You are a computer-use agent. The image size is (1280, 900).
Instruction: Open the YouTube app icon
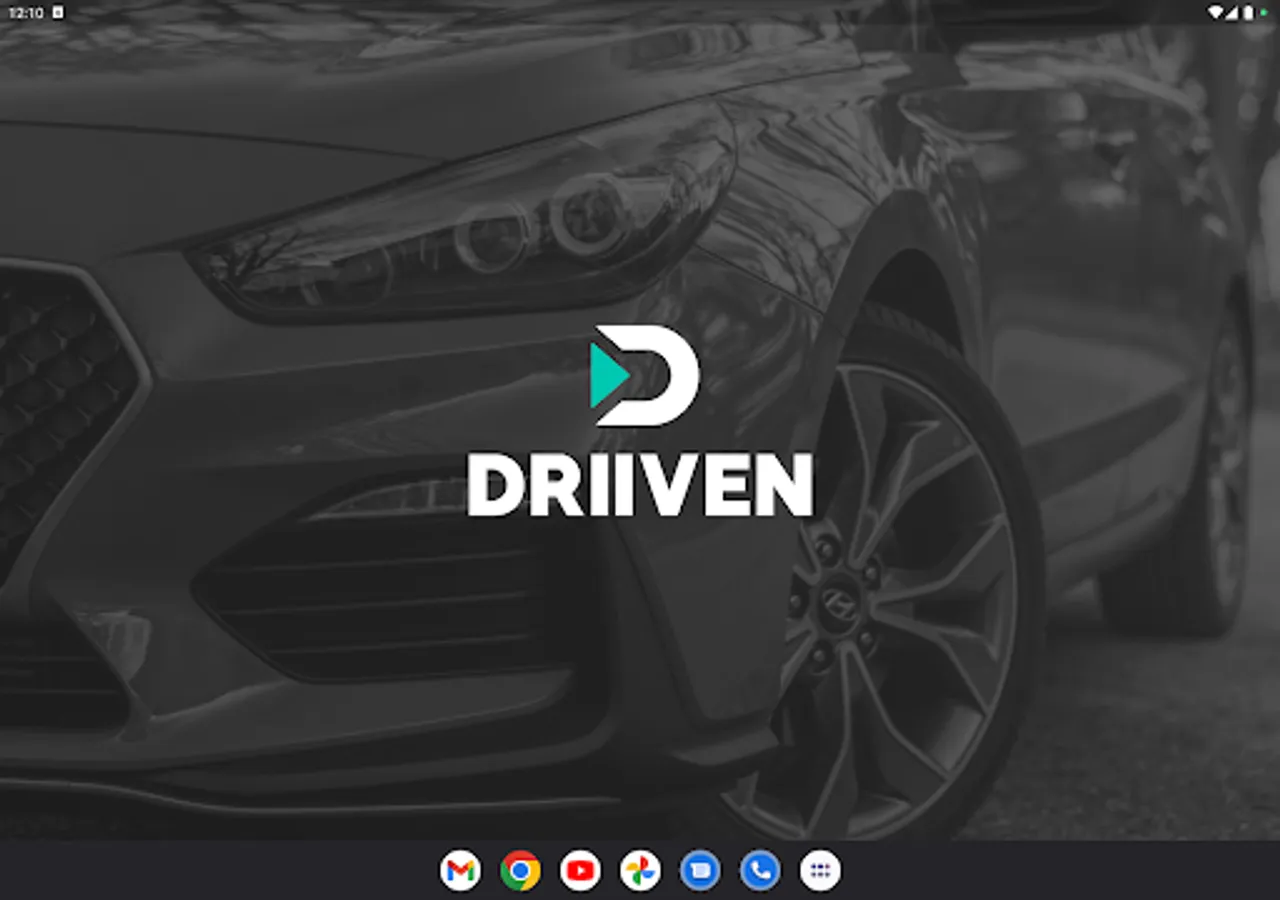click(x=580, y=871)
